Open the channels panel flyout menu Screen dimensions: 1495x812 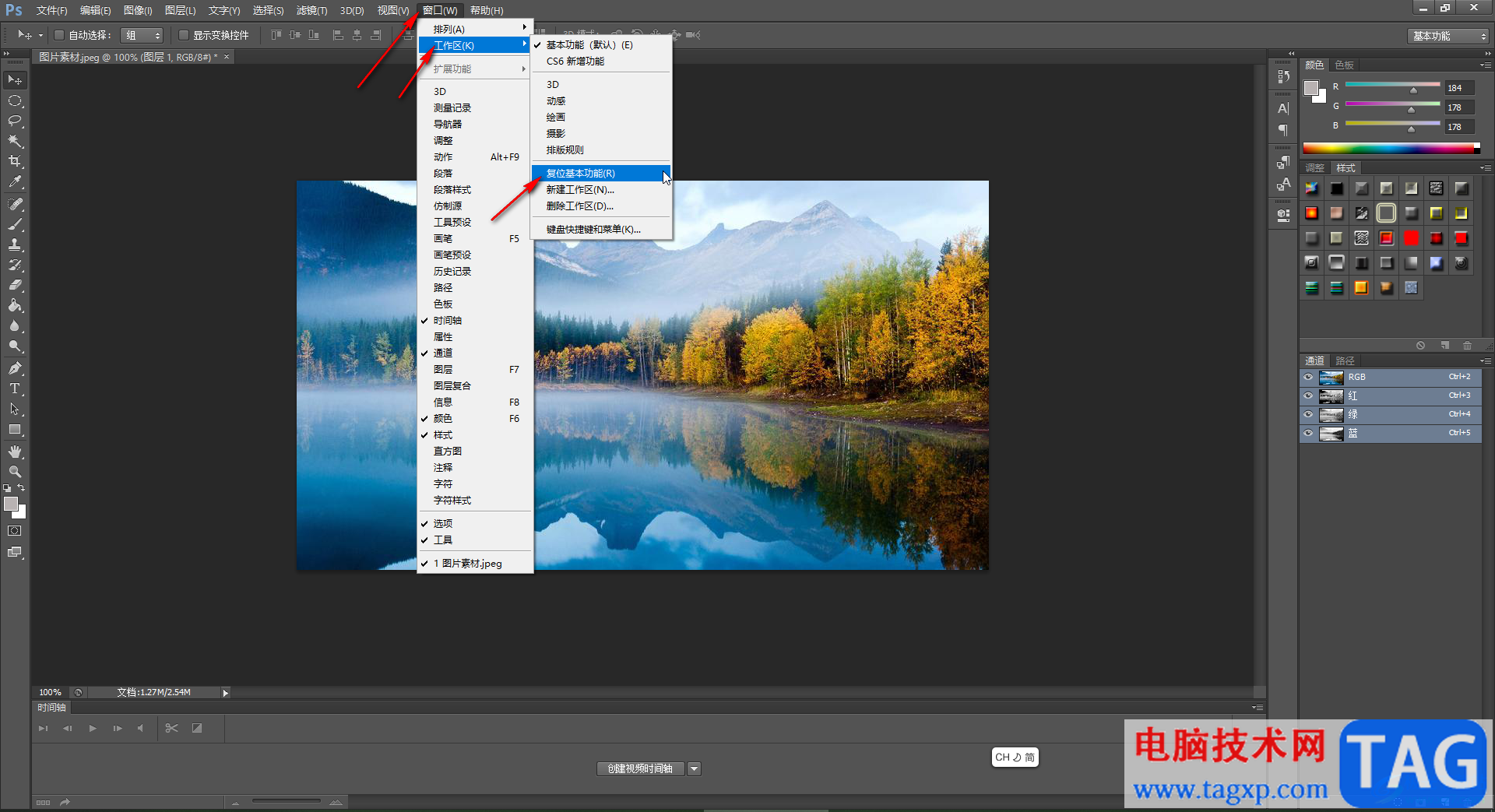(1486, 361)
